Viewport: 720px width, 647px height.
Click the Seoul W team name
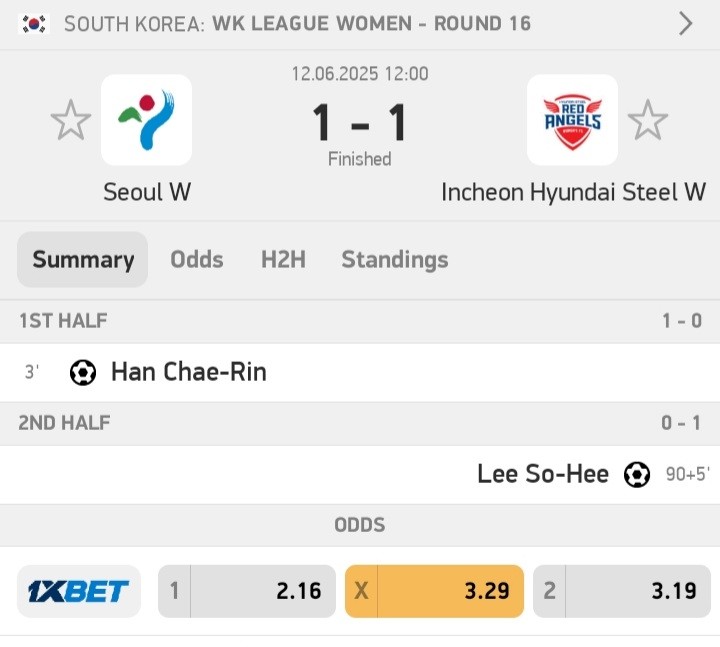click(x=147, y=192)
